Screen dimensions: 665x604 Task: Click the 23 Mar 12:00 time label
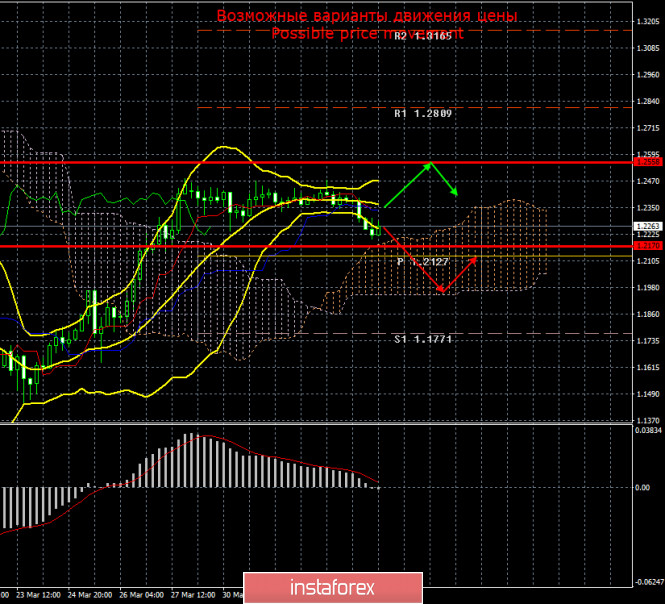coord(38,595)
